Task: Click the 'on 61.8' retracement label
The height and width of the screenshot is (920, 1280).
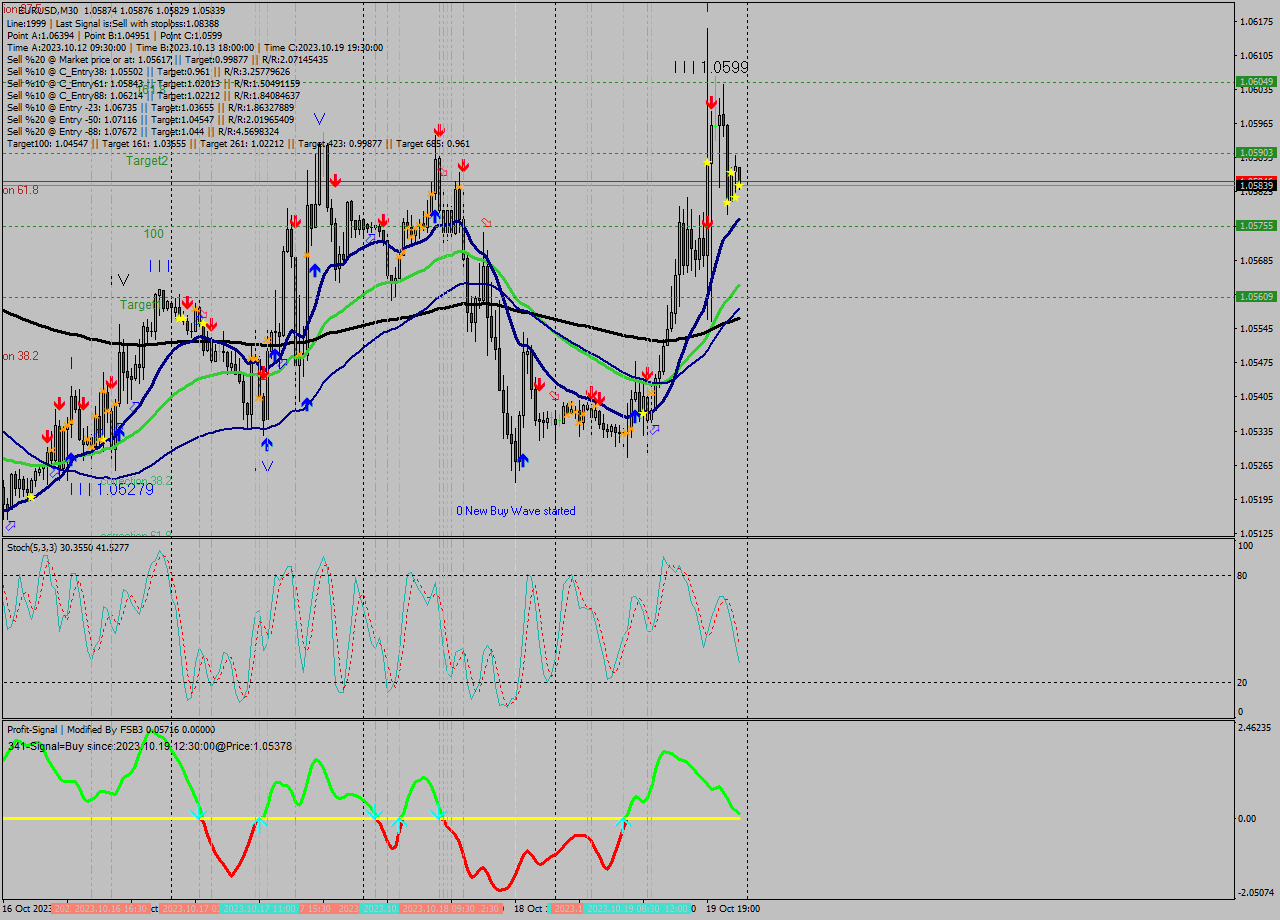Action: click(20, 190)
